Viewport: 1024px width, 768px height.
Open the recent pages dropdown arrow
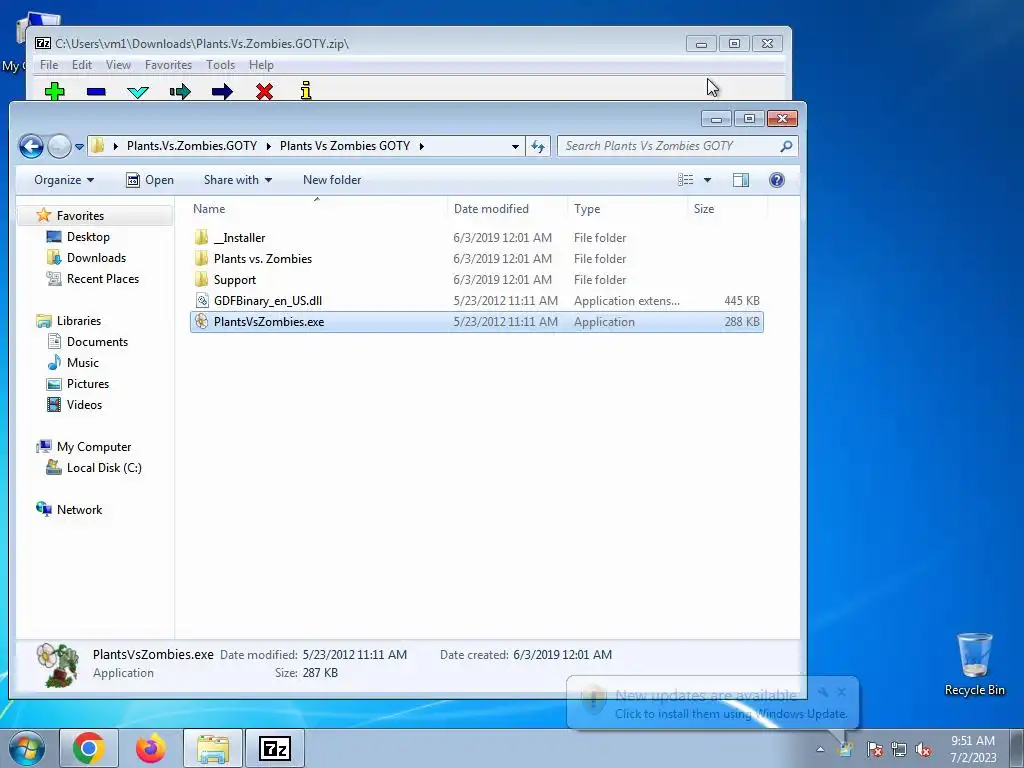coord(79,147)
